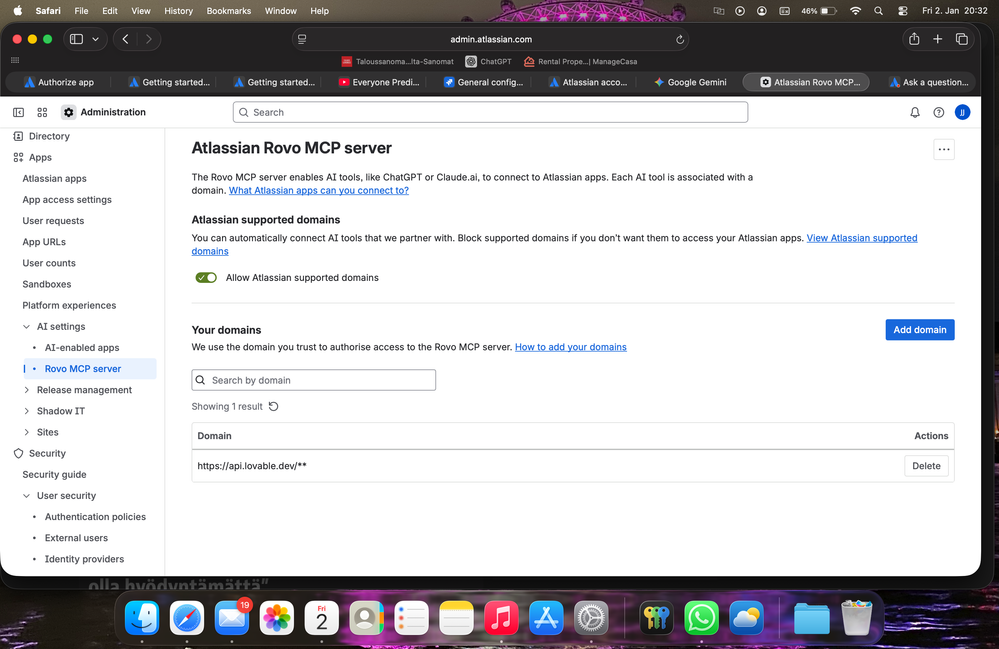Launch Mail from the Dock

coord(232,618)
